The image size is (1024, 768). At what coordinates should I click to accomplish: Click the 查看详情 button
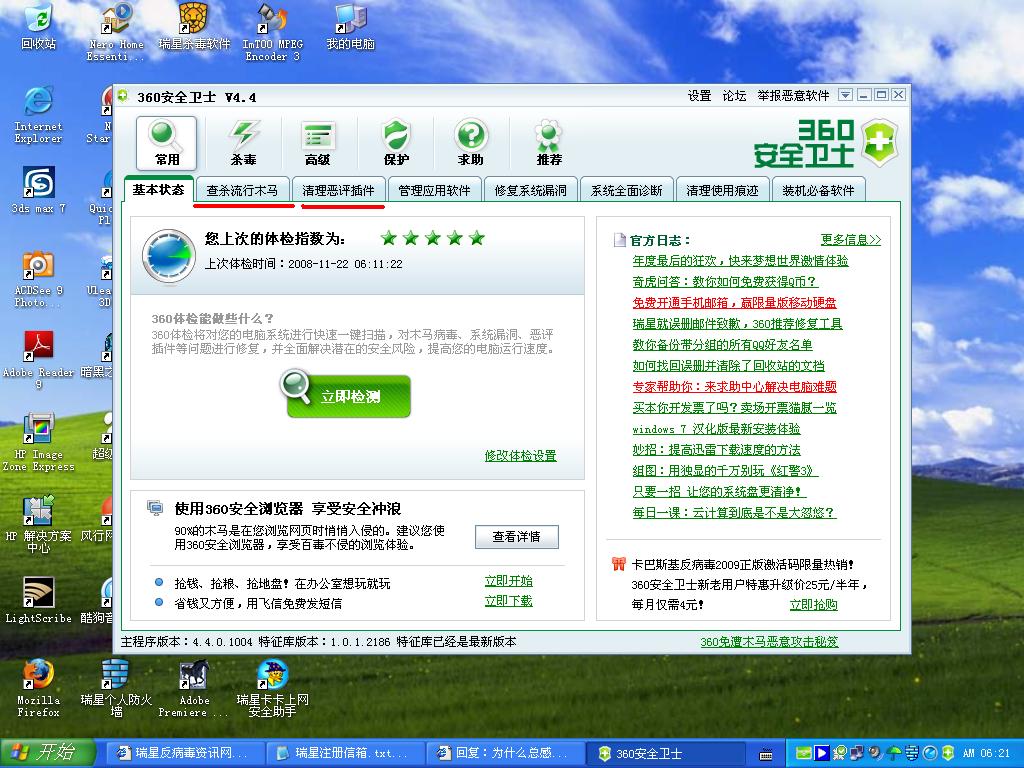tap(517, 536)
